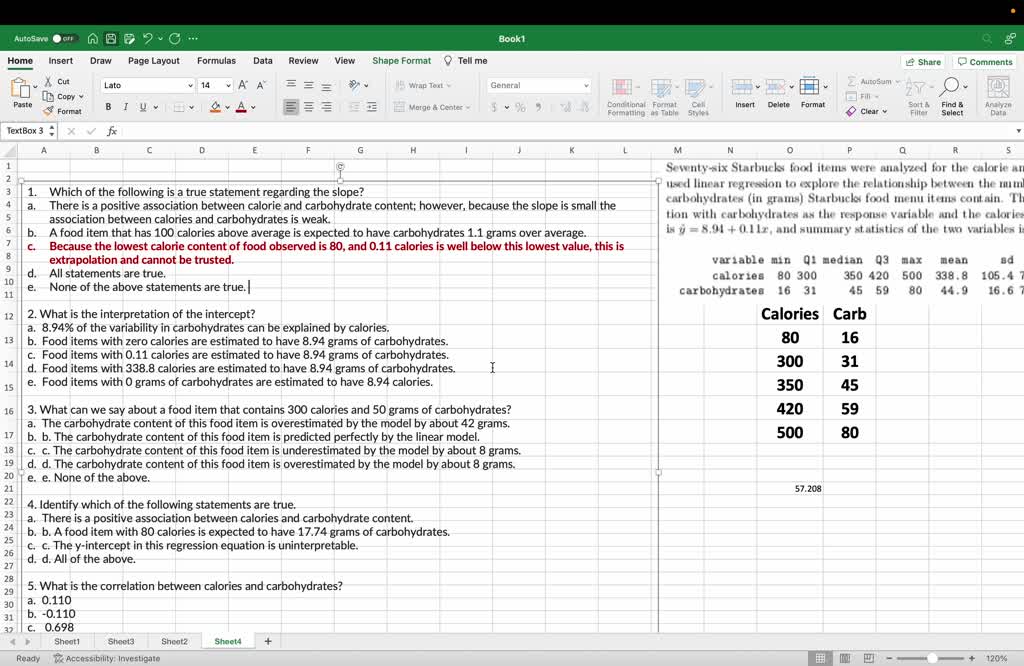1024x666 pixels.
Task: Insert cells using the Insert icon
Action: coord(745,94)
